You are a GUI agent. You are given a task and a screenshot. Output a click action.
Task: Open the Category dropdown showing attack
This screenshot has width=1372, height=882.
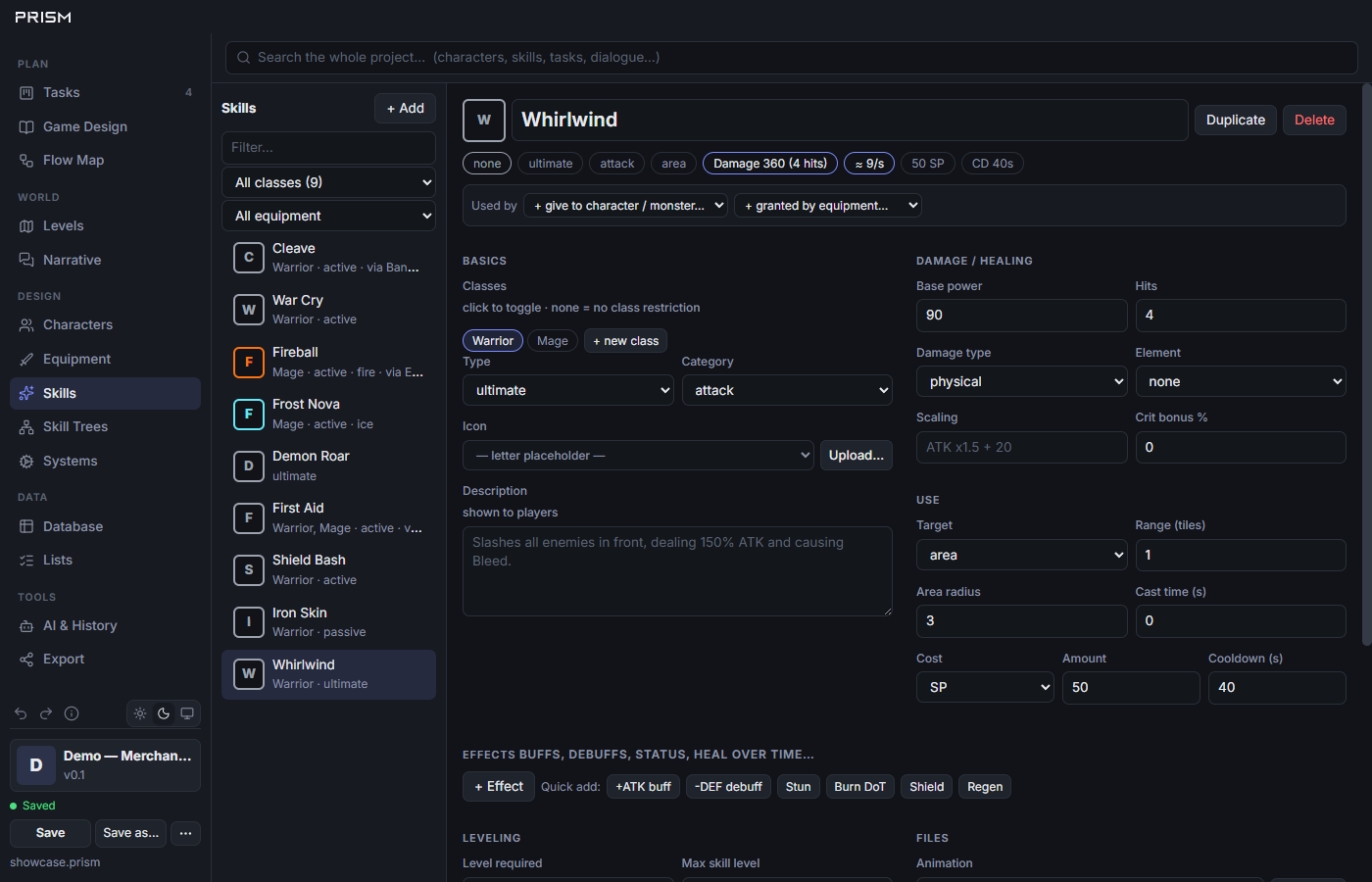point(787,390)
